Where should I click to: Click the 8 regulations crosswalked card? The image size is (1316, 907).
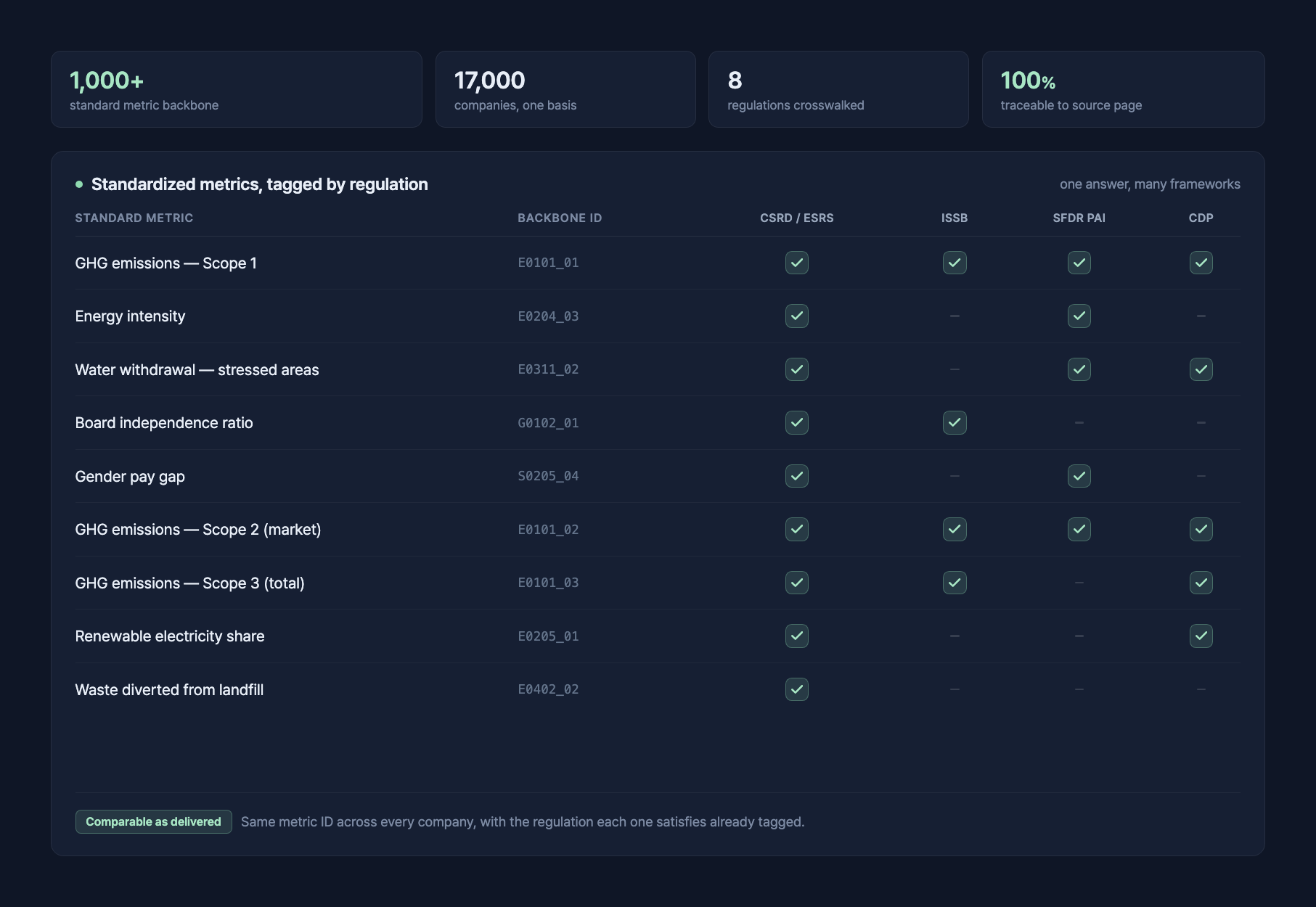(838, 89)
